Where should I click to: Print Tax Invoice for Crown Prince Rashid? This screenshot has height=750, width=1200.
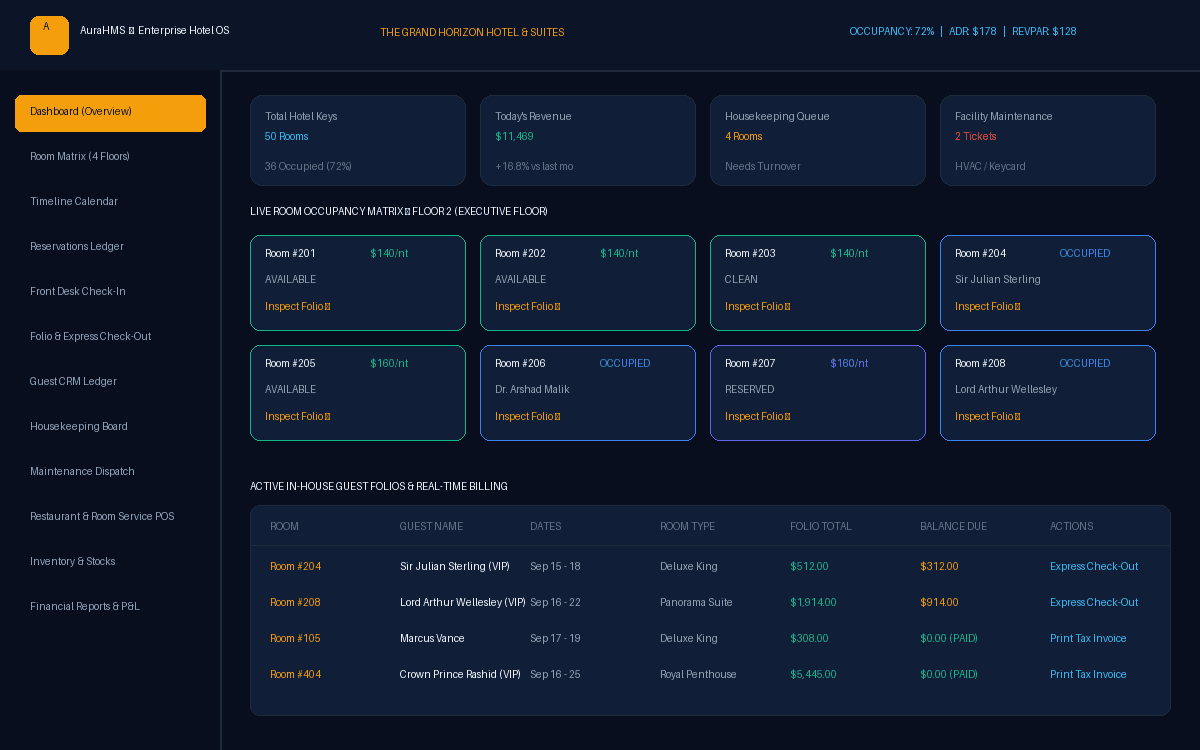pos(1088,675)
